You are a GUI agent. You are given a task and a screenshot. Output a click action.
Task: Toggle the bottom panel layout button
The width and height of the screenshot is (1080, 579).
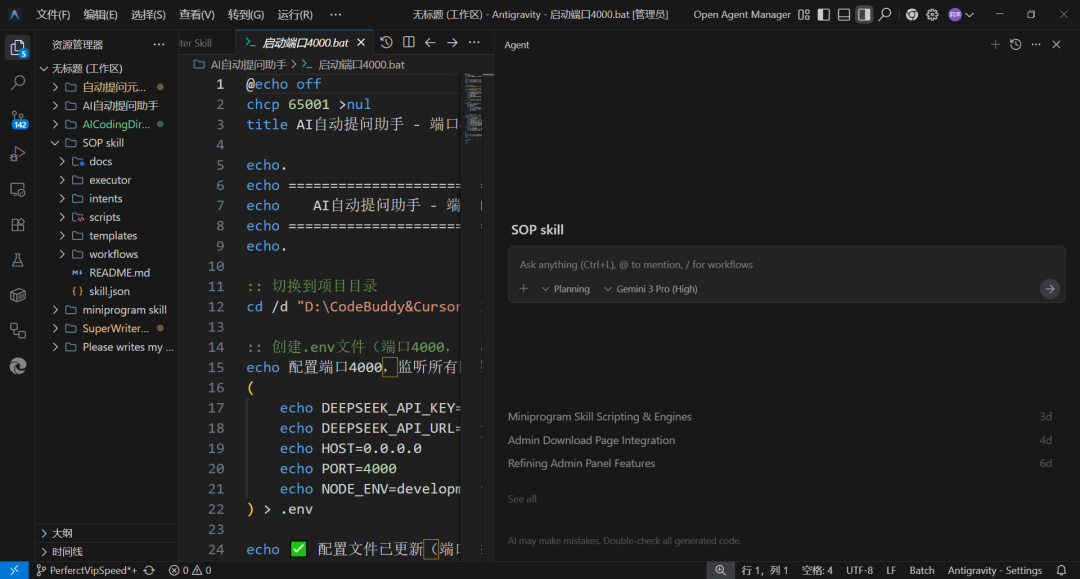844,15
